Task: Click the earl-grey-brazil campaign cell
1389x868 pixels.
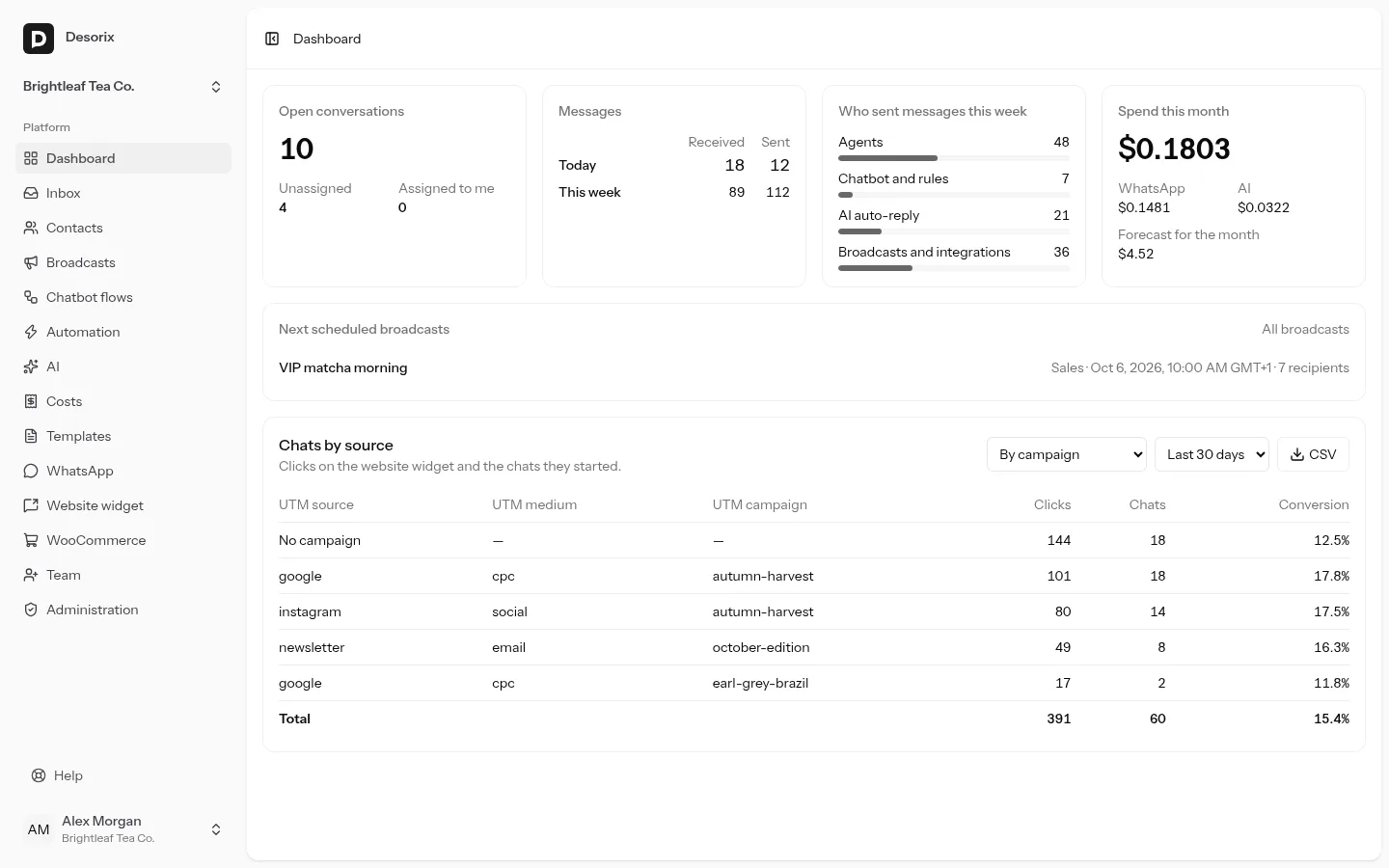Action: pos(760,683)
